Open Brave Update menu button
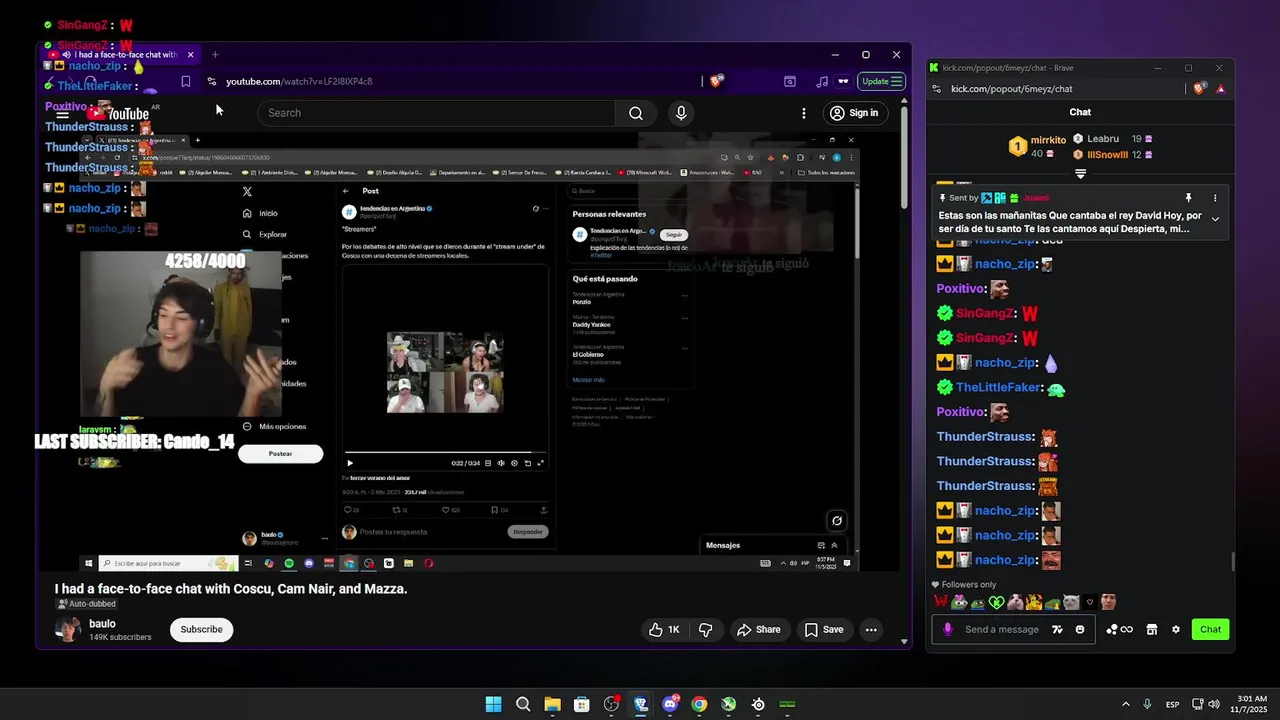The width and height of the screenshot is (1280, 720). 882,81
